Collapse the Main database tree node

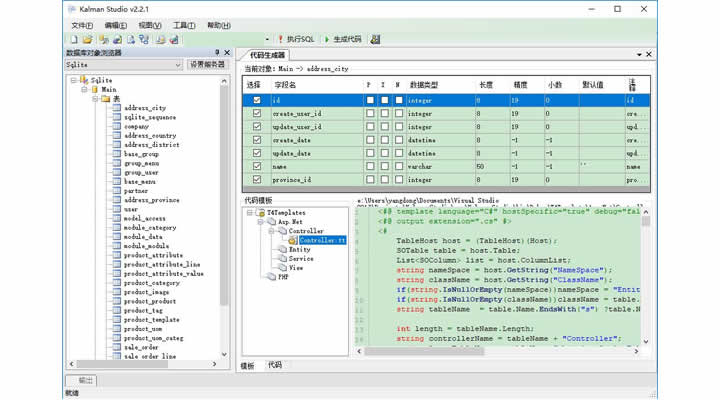[85, 89]
